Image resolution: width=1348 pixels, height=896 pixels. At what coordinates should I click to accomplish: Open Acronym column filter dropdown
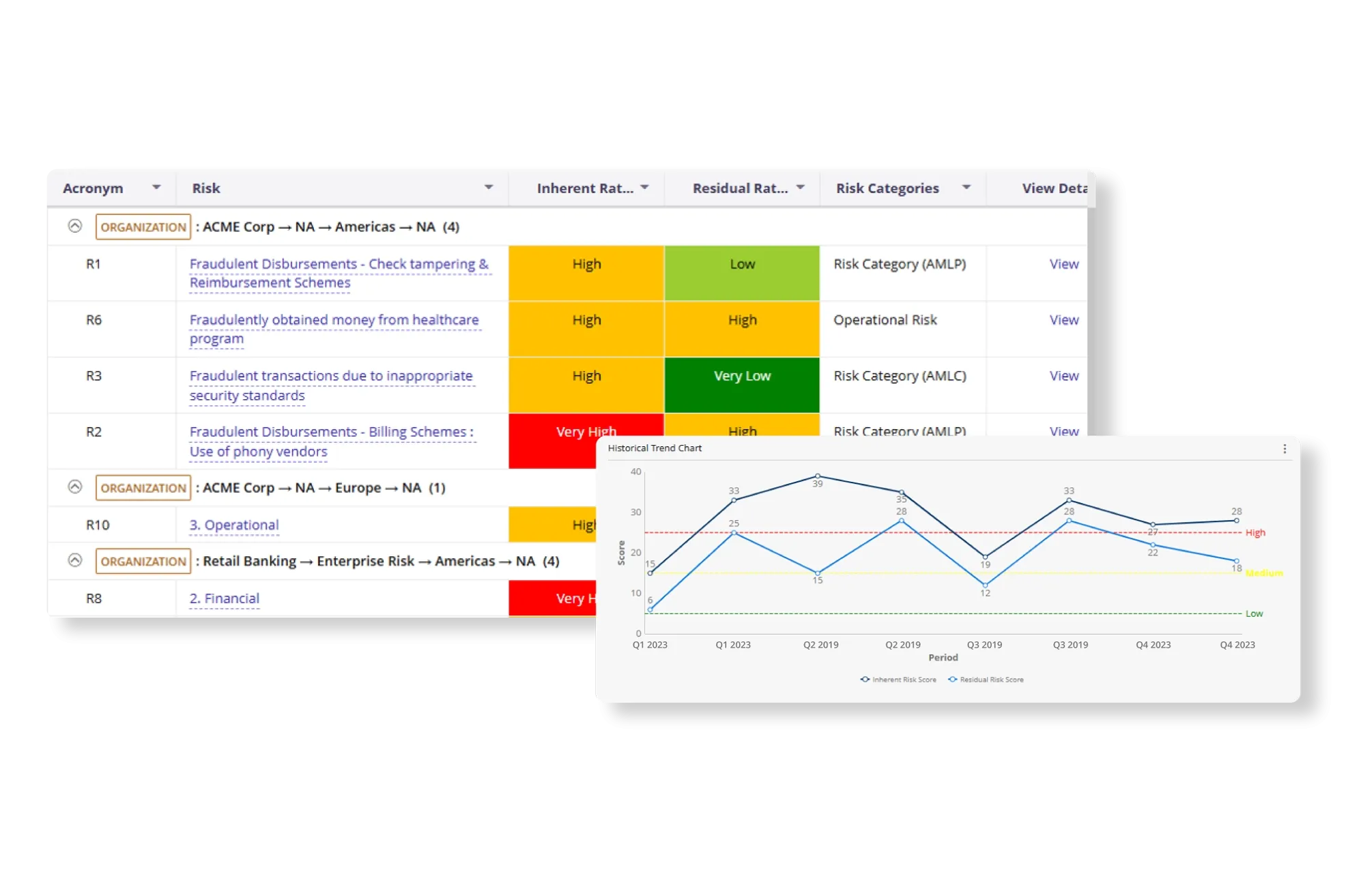point(156,188)
